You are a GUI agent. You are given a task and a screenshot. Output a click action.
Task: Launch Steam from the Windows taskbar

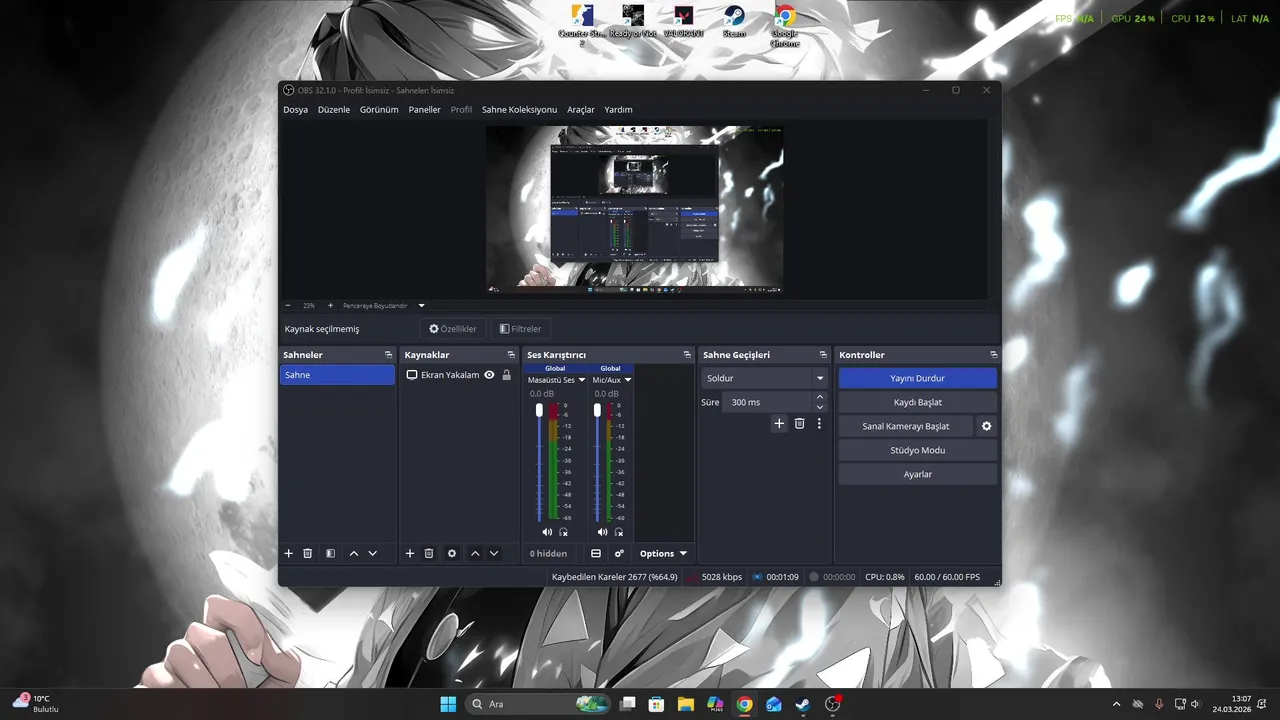[x=803, y=704]
